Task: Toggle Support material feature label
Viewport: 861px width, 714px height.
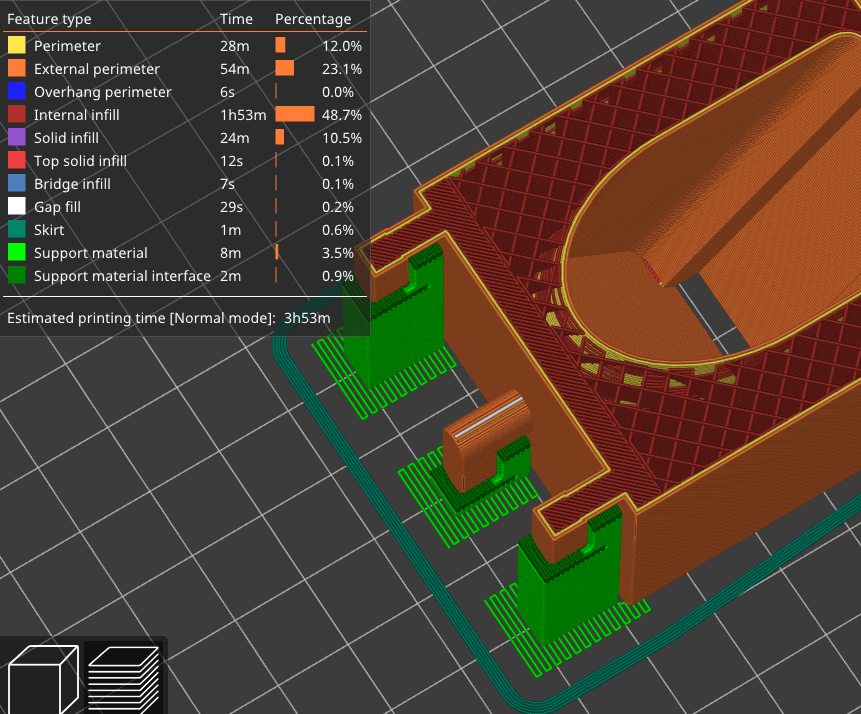Action: tap(91, 253)
